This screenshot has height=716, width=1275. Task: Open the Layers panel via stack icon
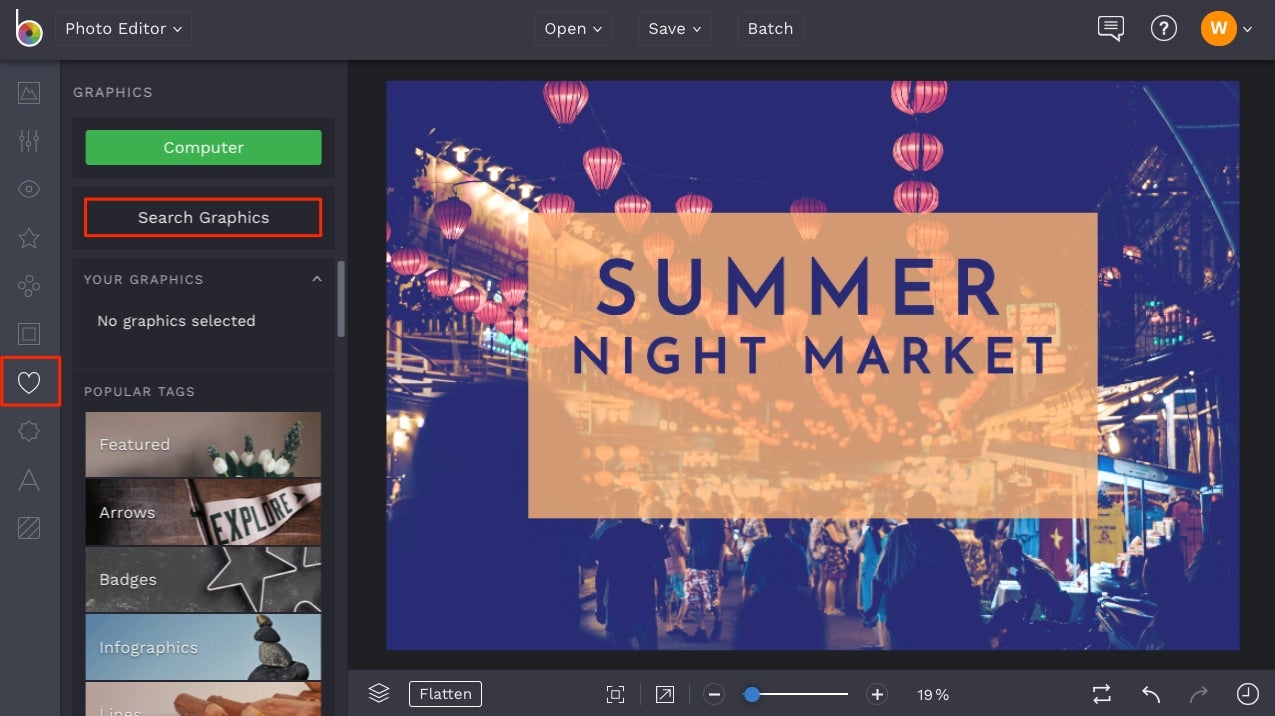tap(378, 693)
